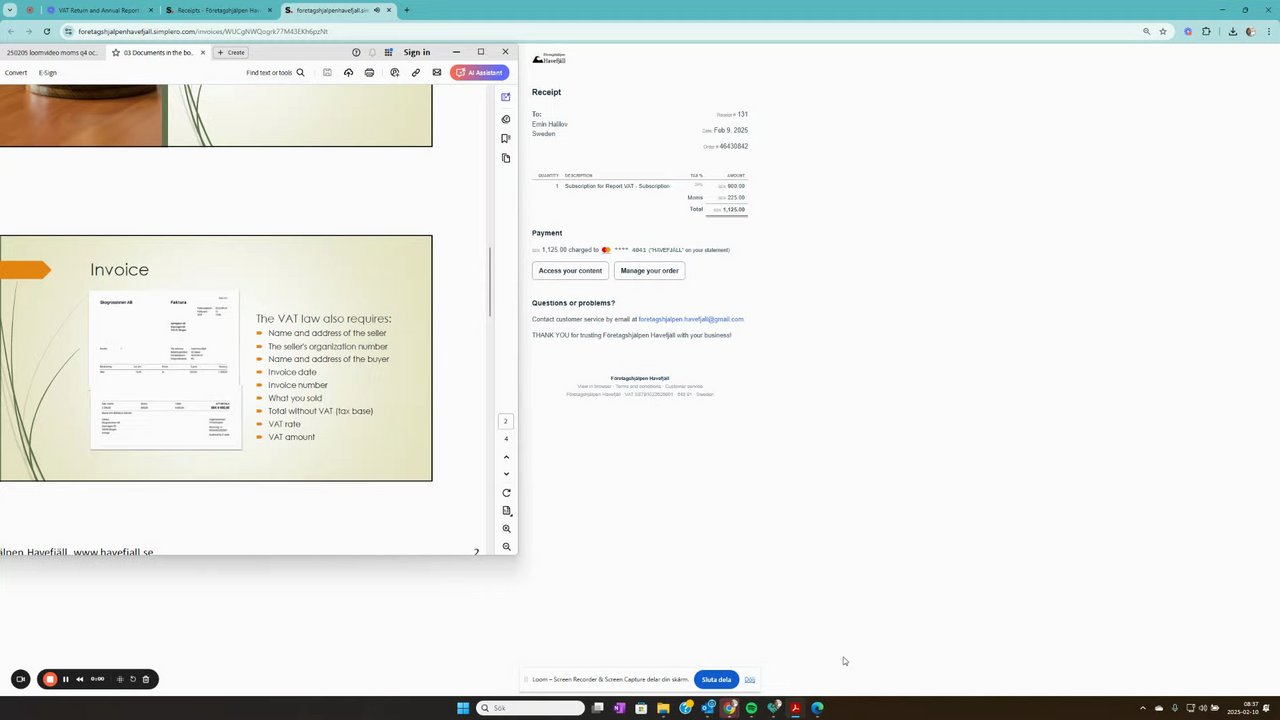This screenshot has height=720, width=1280.
Task: Close the 03 Documents tab in Acrobat
Action: (x=203, y=52)
